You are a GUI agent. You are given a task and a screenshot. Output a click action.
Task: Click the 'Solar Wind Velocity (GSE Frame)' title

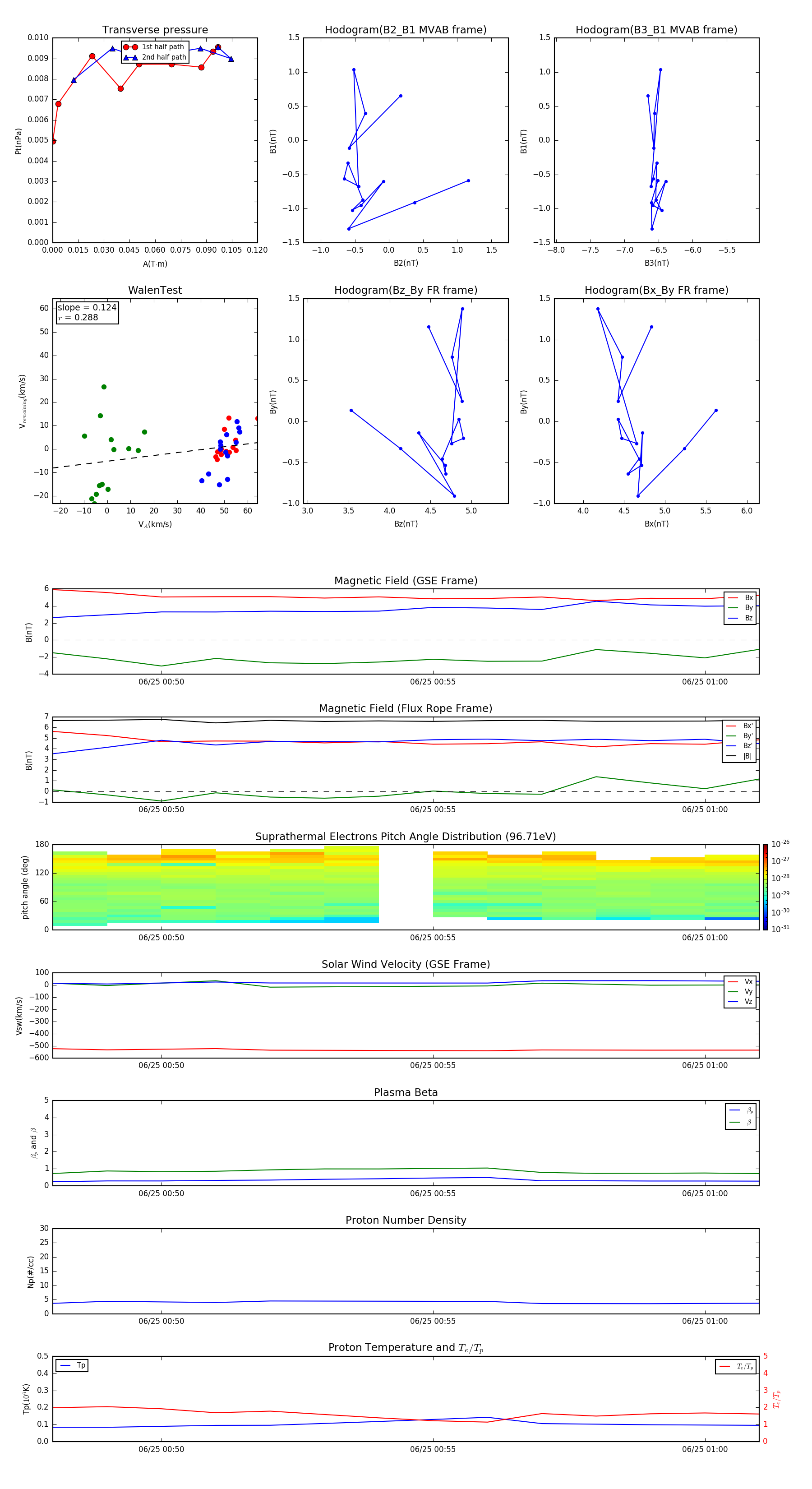click(x=406, y=964)
